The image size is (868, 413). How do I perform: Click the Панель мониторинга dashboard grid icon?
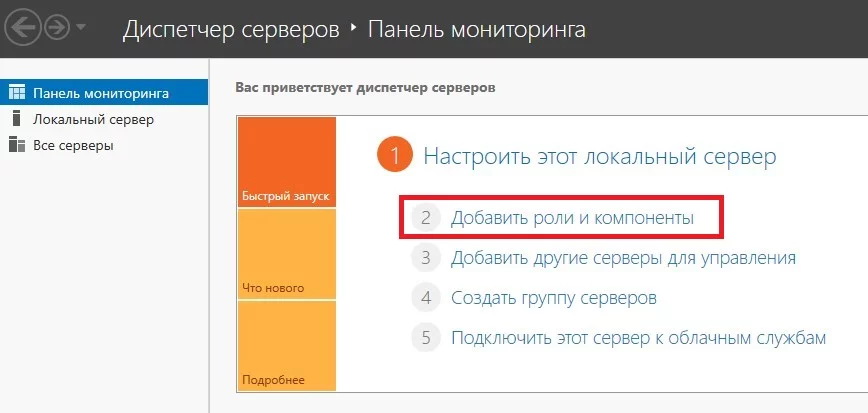click(x=17, y=92)
